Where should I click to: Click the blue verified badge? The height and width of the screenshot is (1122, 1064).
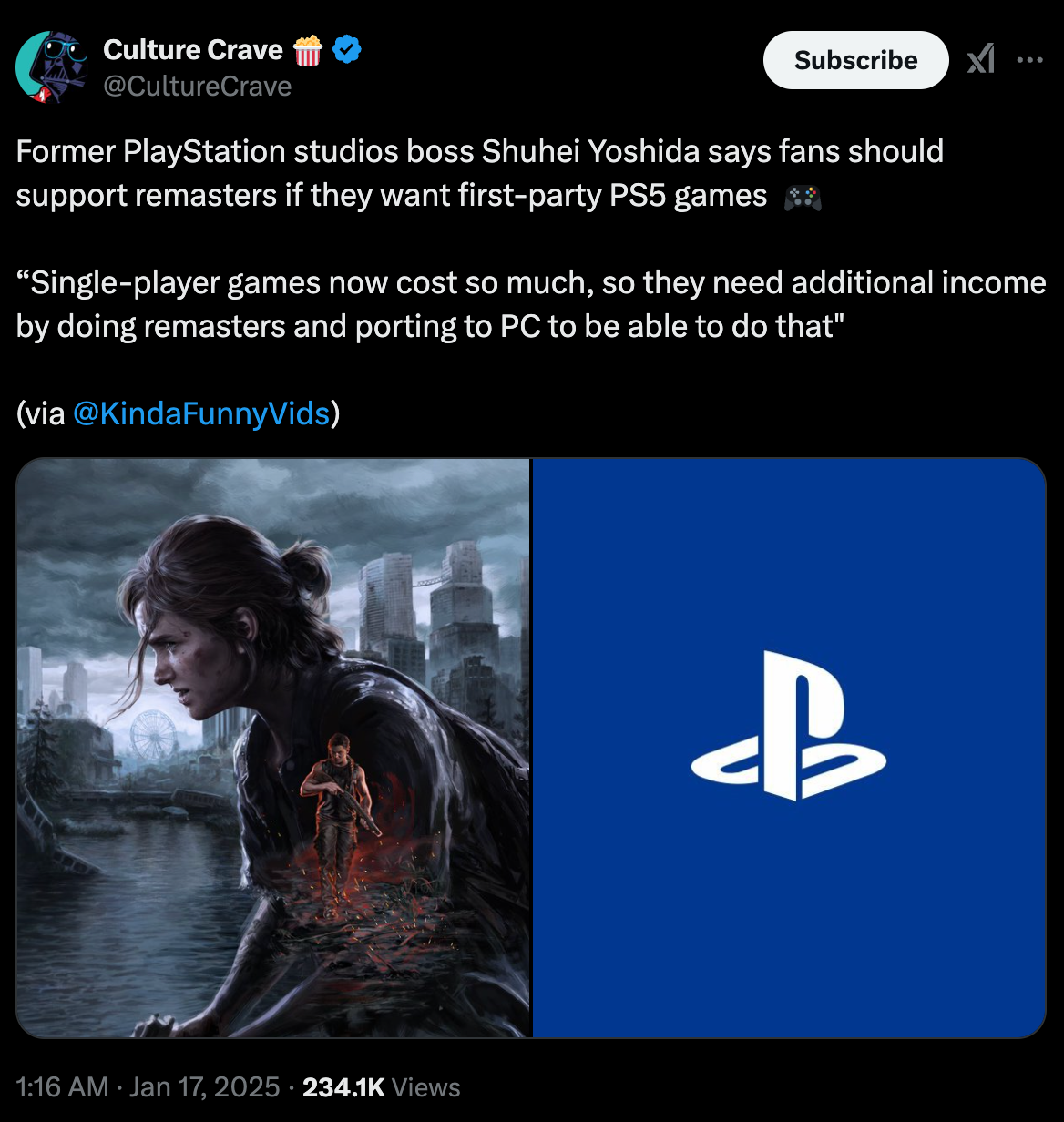[347, 49]
